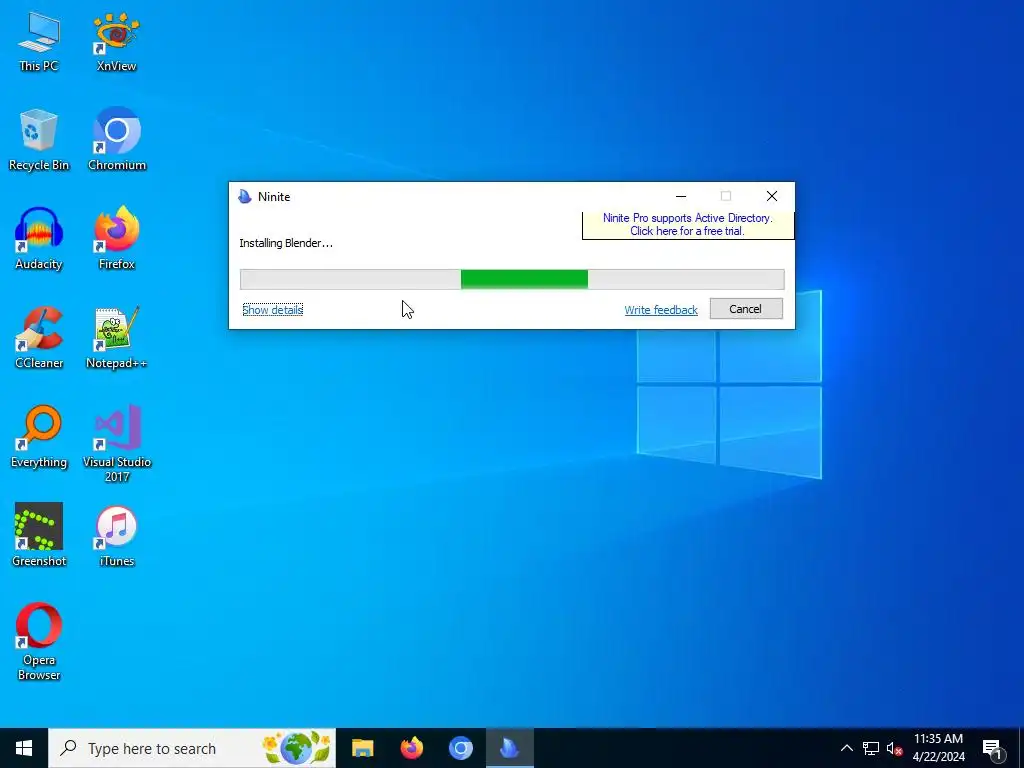Image resolution: width=1024 pixels, height=768 pixels.
Task: Click the Ninite title bar logo
Action: tap(245, 197)
